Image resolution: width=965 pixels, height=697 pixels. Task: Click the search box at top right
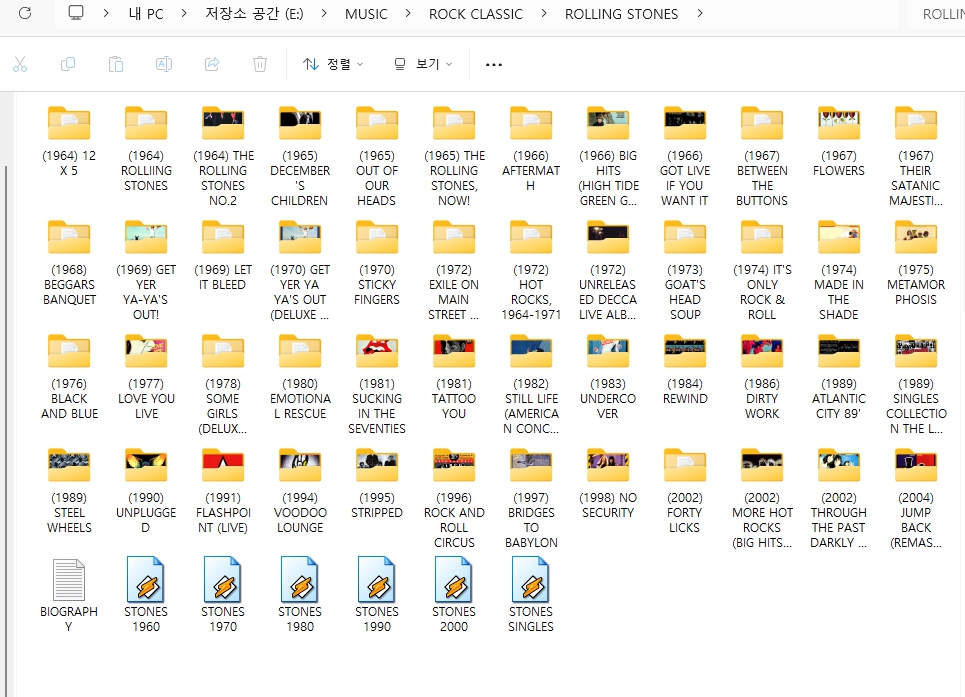pyautogui.click(x=940, y=14)
